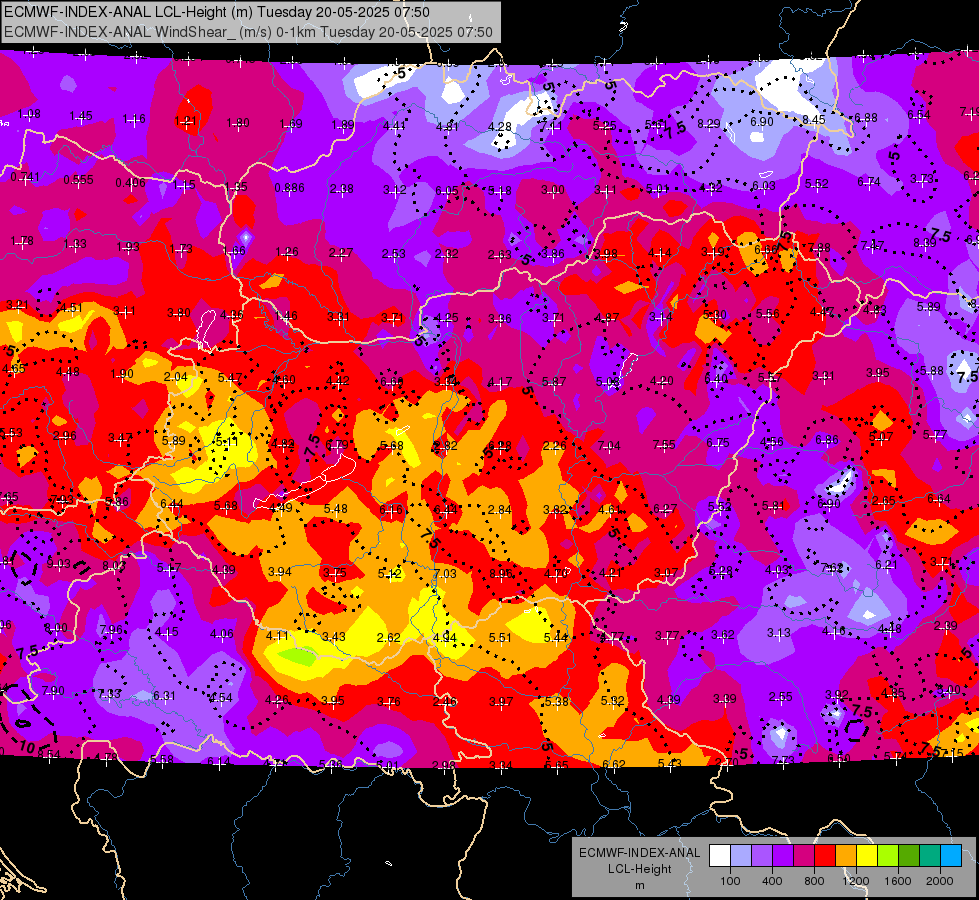The height and width of the screenshot is (900, 979).
Task: Click the wind shear value 2.04
Action: click(175, 377)
